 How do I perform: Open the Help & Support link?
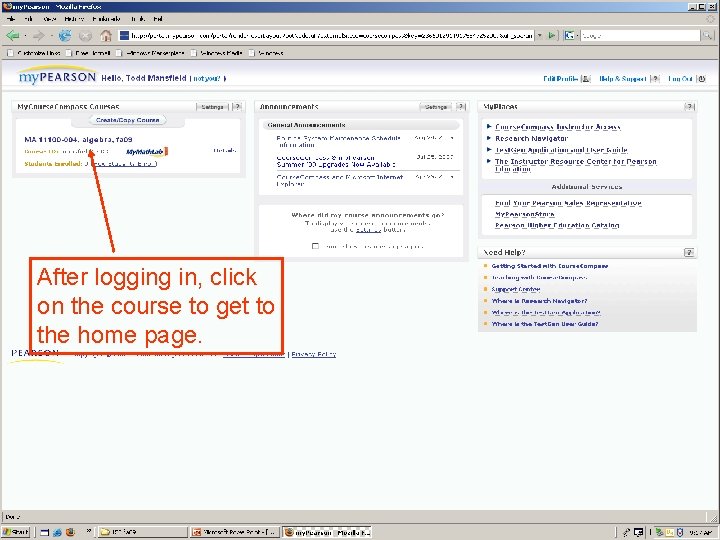tap(623, 79)
